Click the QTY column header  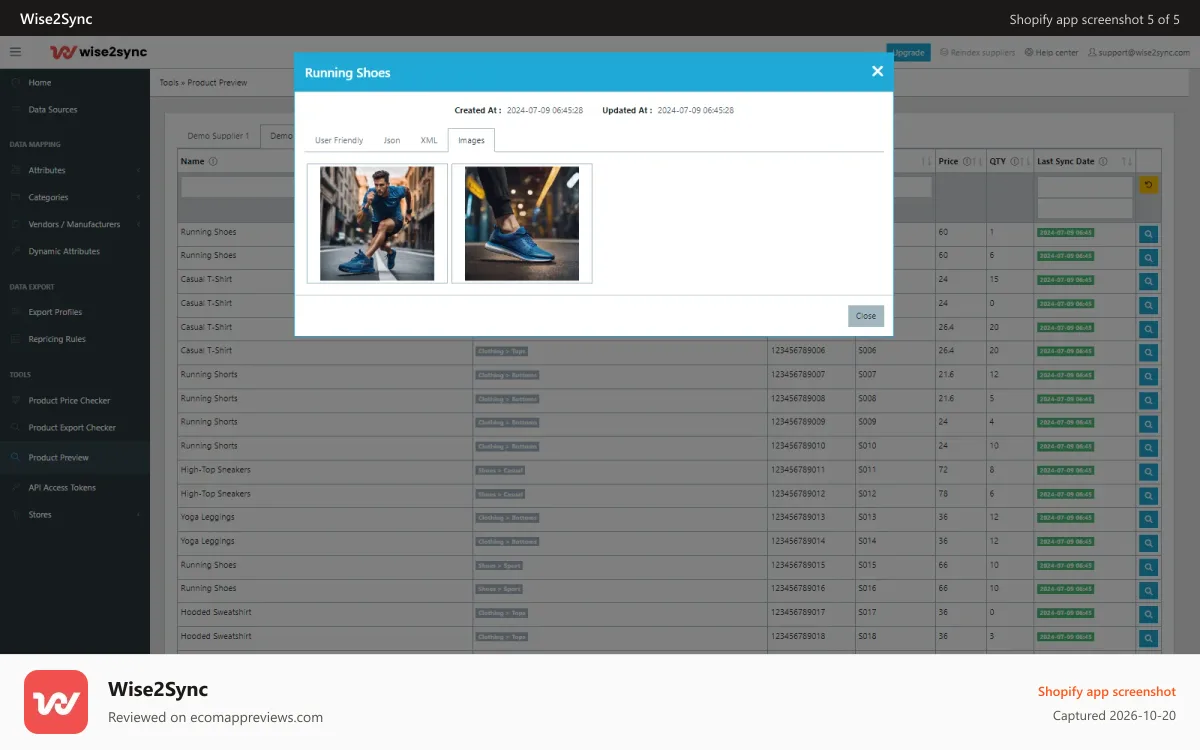pyautogui.click(x=997, y=161)
